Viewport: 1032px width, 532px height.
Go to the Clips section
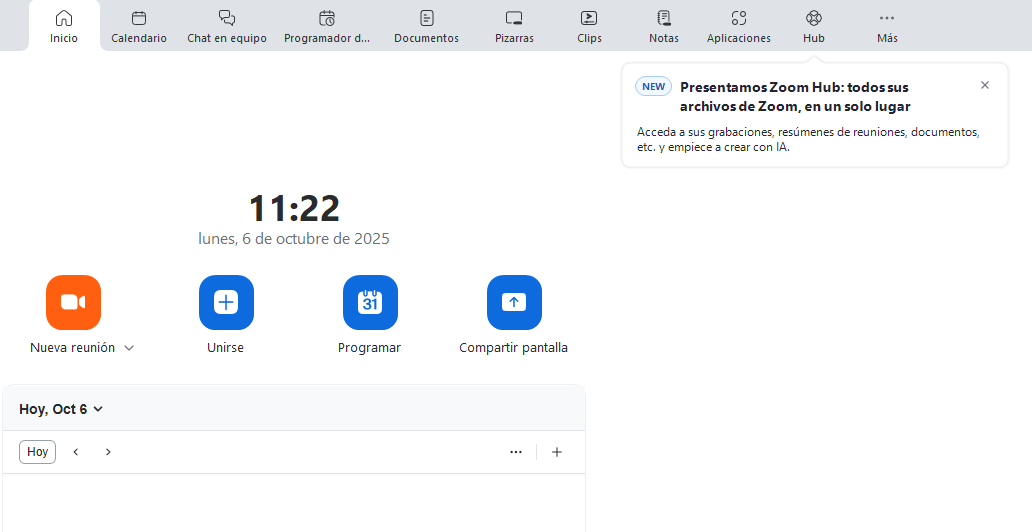click(589, 26)
